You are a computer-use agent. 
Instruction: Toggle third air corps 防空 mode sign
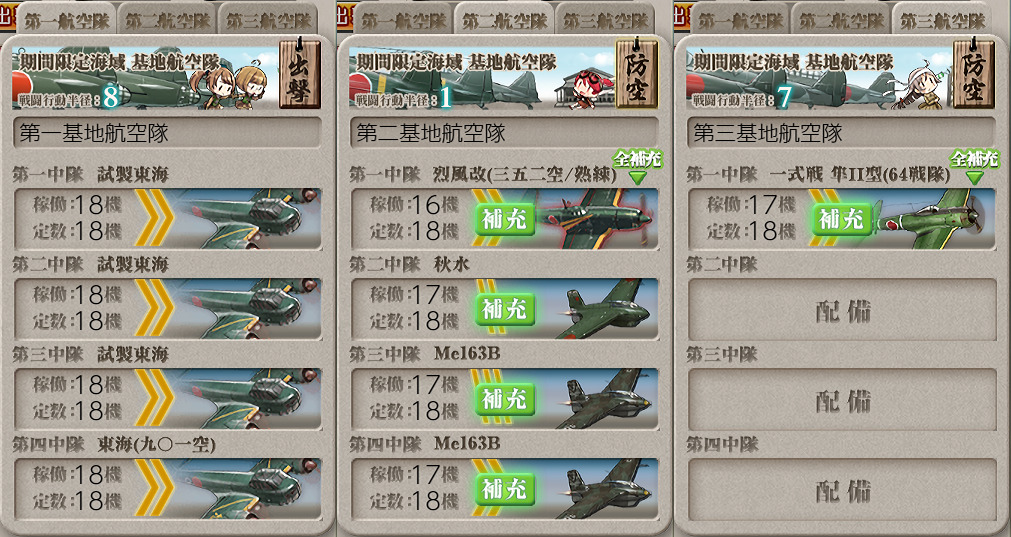[x=974, y=74]
